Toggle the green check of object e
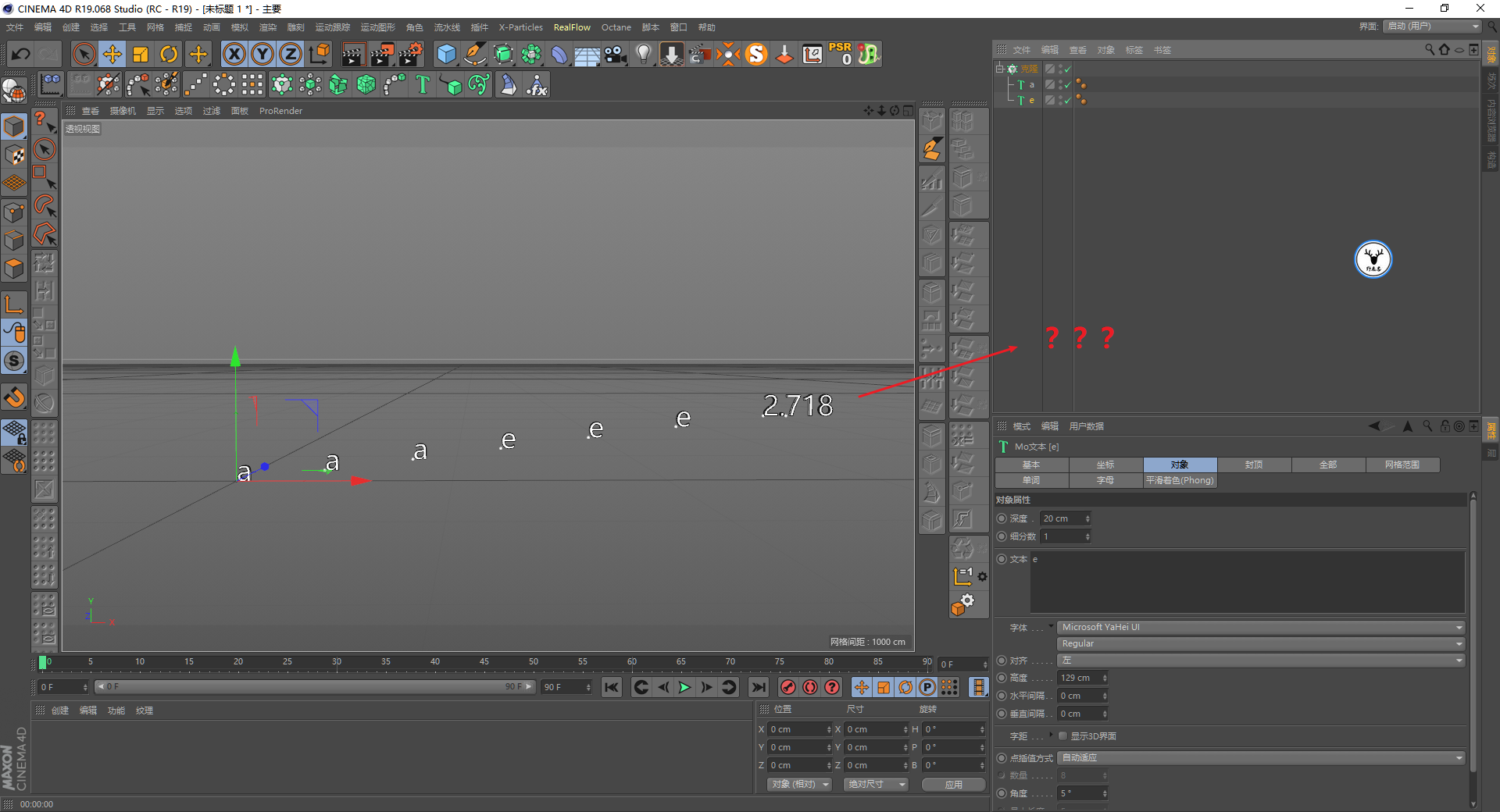This screenshot has height=812, width=1500. coord(1067,100)
